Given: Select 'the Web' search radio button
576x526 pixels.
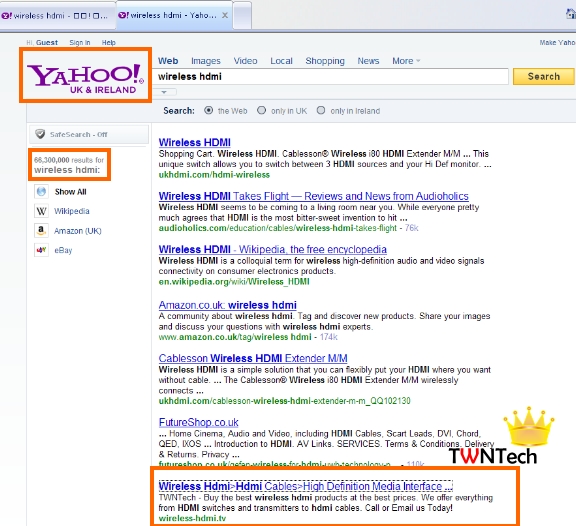Looking at the screenshot, I should click(209, 110).
